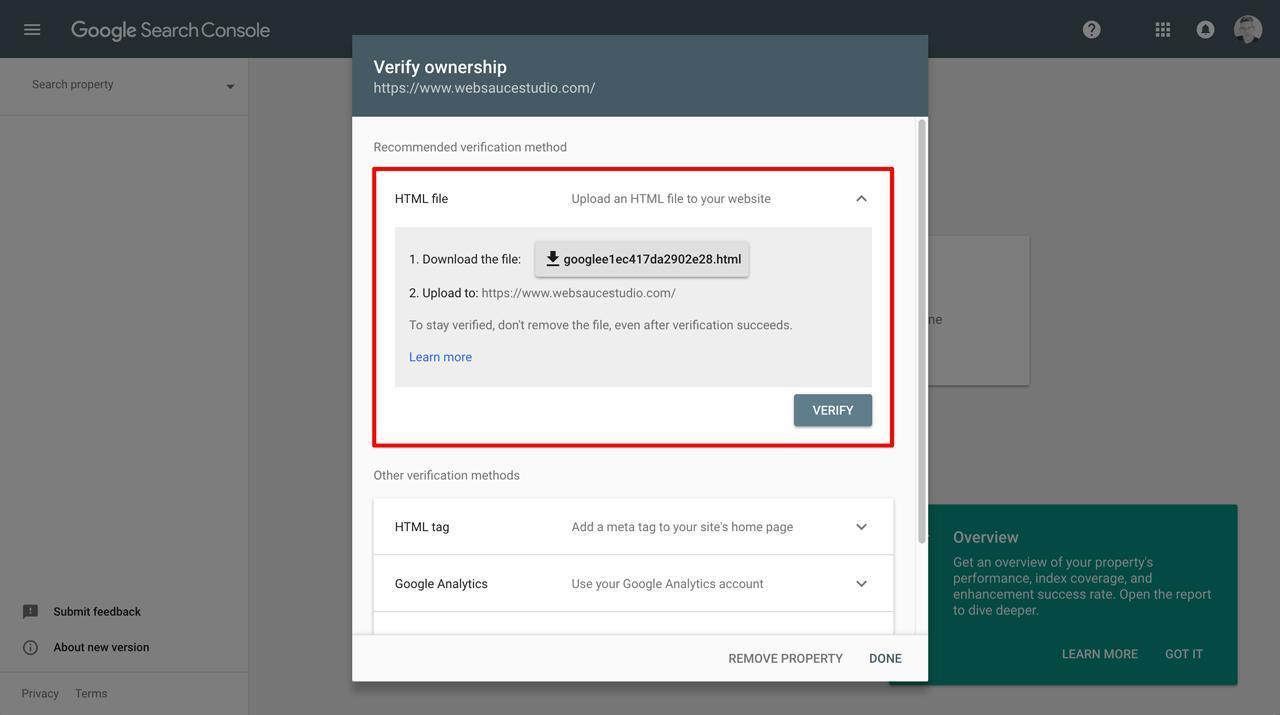The image size is (1280, 715).
Task: Open the About new version link
Action: (x=101, y=647)
